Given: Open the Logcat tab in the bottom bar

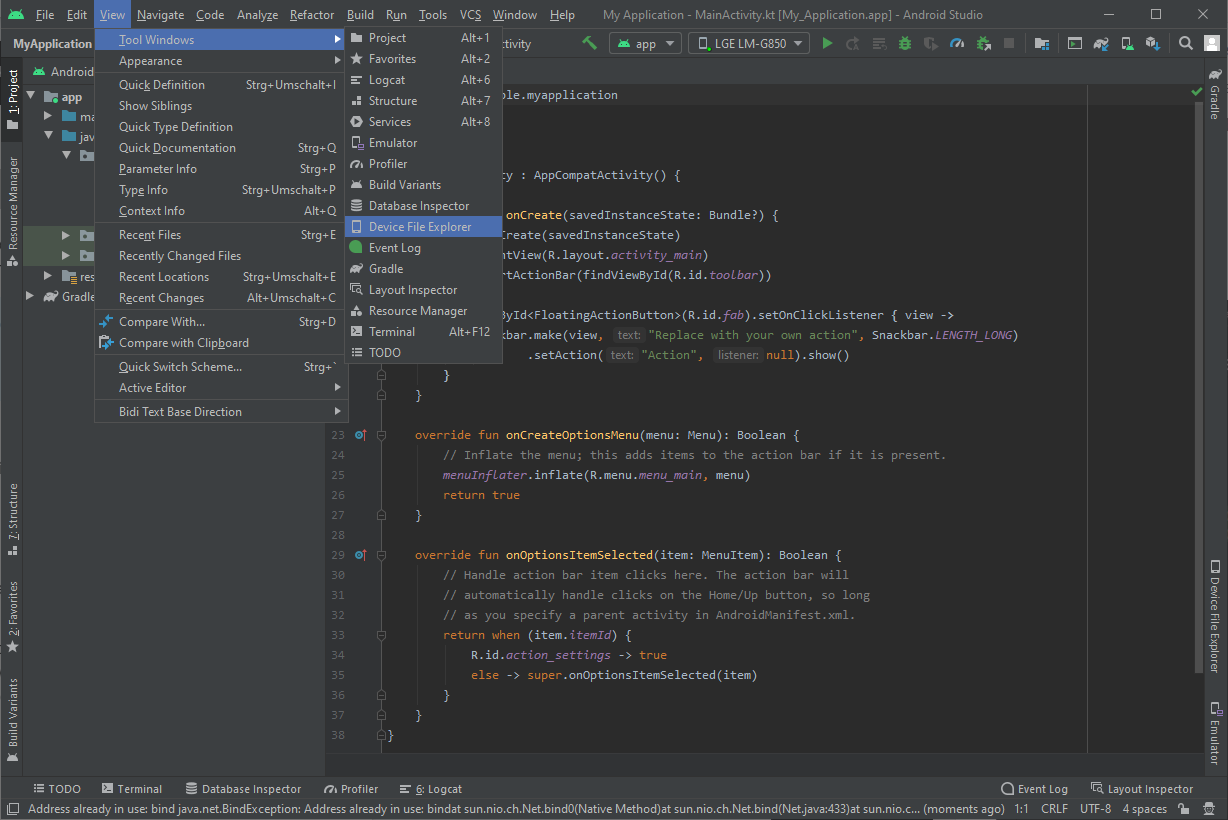Looking at the screenshot, I should 431,789.
